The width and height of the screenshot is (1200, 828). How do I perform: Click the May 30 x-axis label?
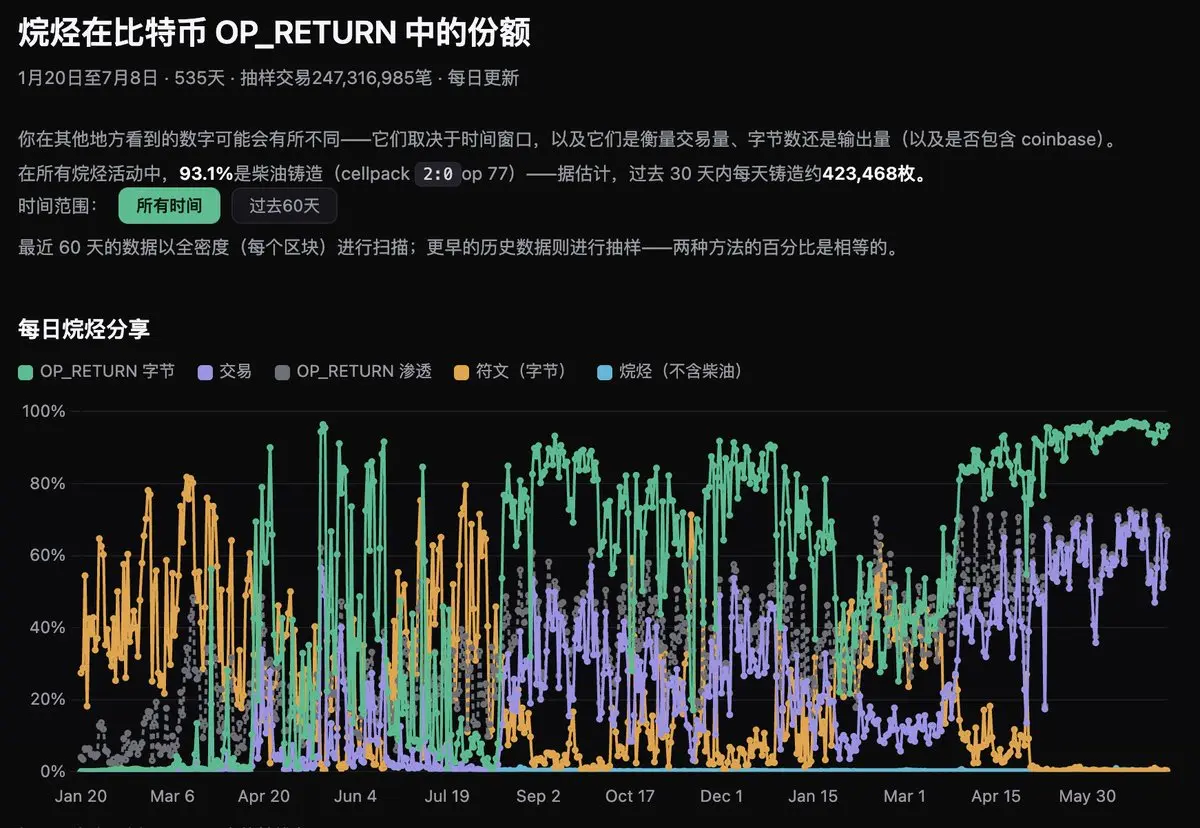point(1087,796)
